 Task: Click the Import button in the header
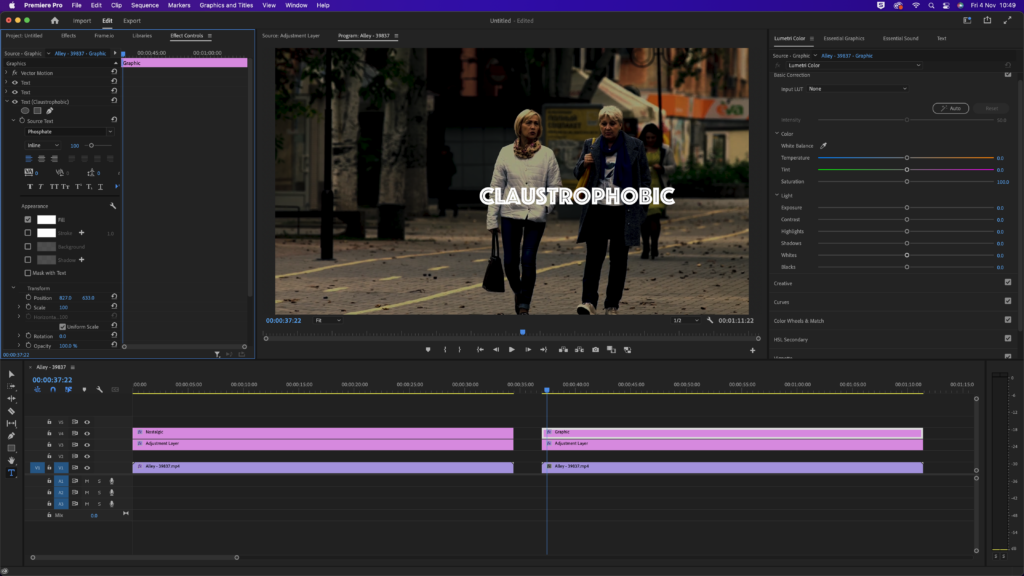tap(82, 21)
